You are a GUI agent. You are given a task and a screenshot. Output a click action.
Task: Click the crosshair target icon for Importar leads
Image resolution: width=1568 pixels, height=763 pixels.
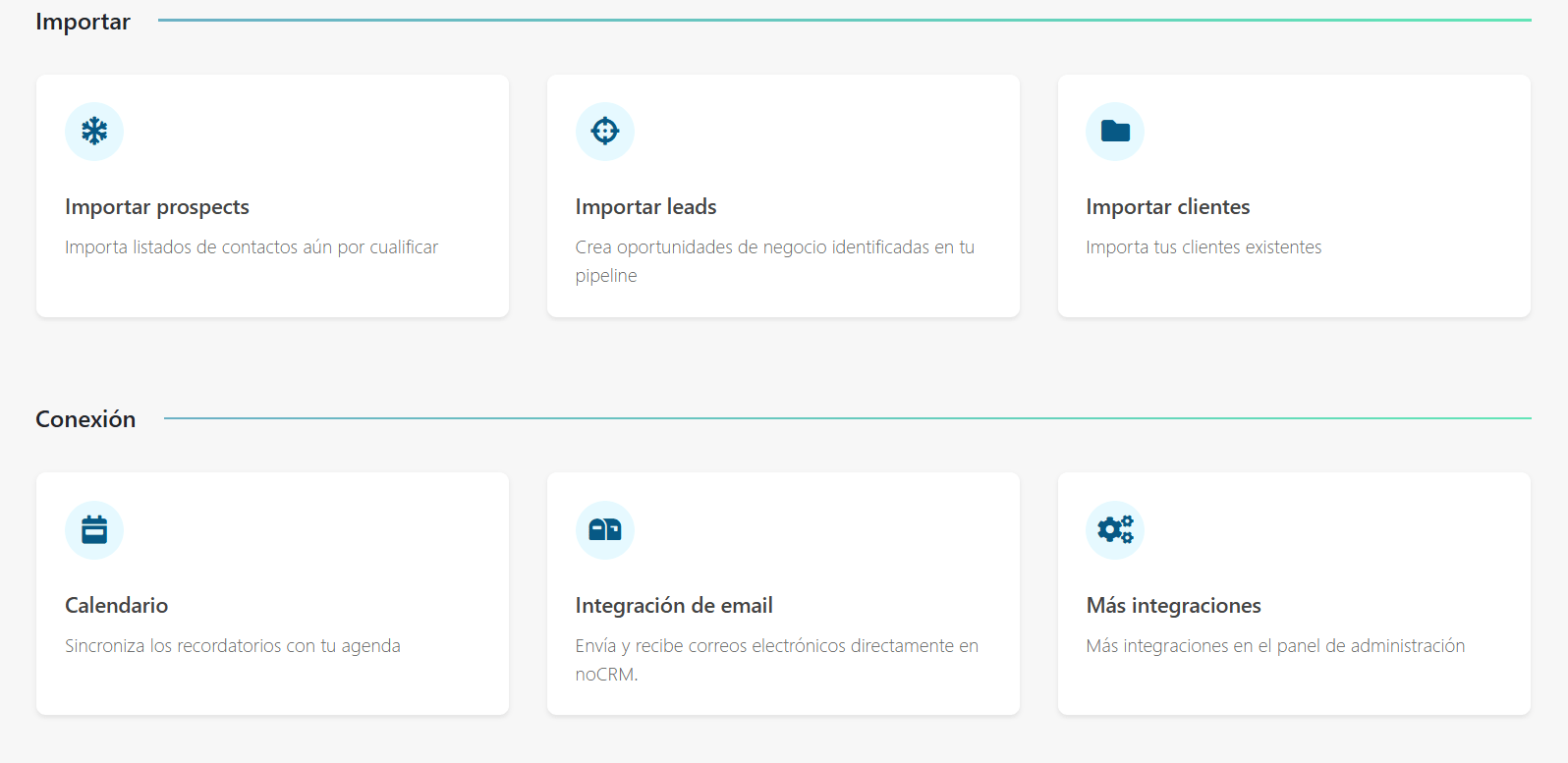coord(605,132)
